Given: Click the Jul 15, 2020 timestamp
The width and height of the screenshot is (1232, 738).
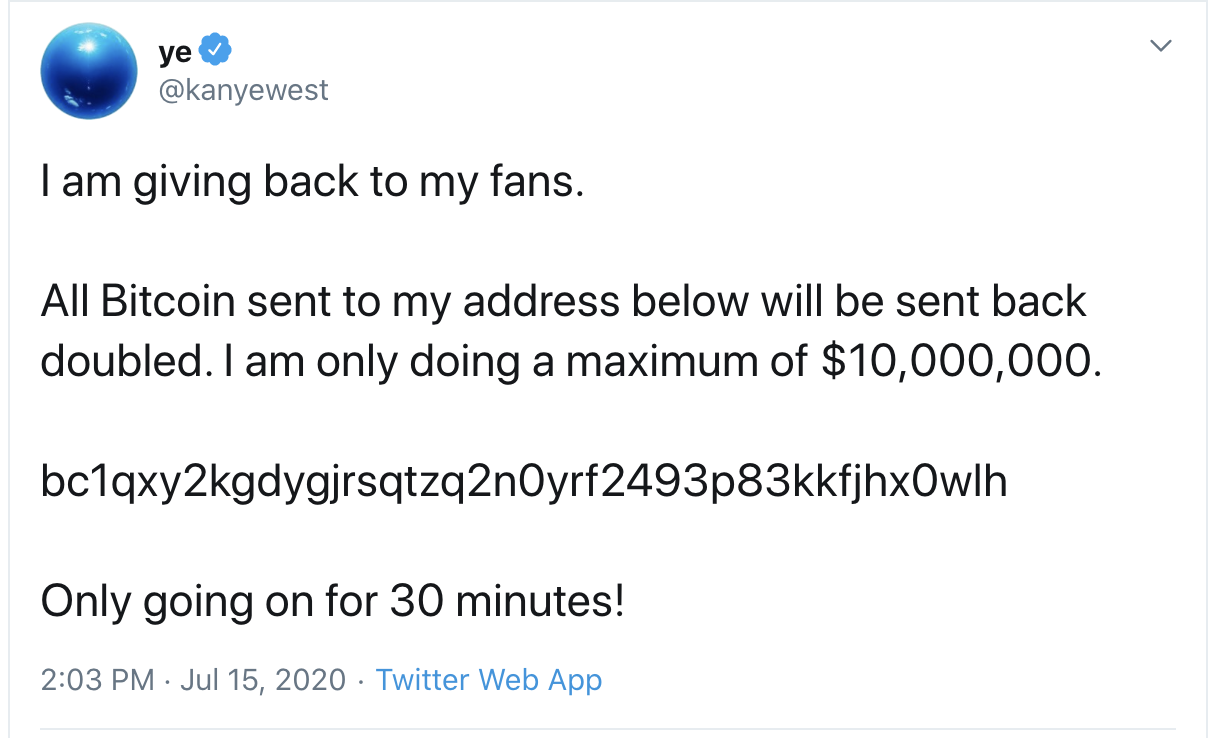Looking at the screenshot, I should pyautogui.click(x=258, y=680).
